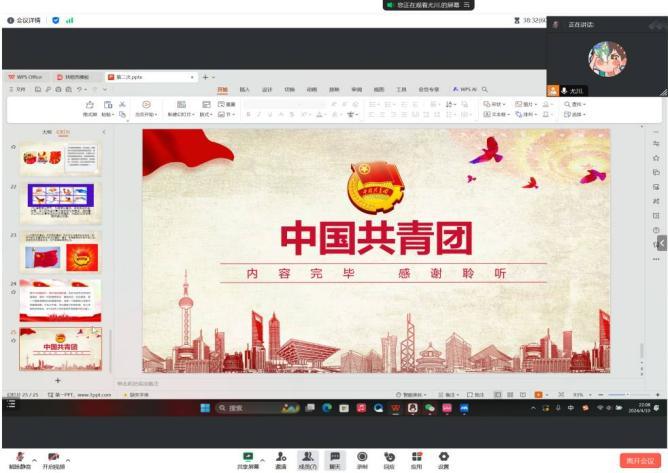Screen dimensions: 668x473
Task: Select the 动画 ribbon tab
Action: tap(312, 89)
